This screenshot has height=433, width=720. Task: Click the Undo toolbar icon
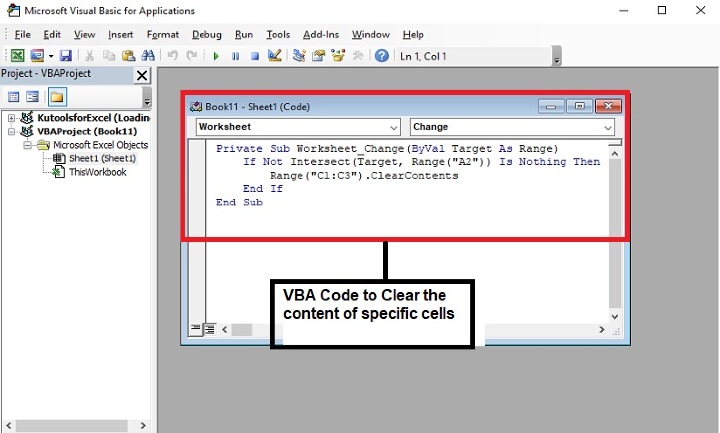coord(172,56)
